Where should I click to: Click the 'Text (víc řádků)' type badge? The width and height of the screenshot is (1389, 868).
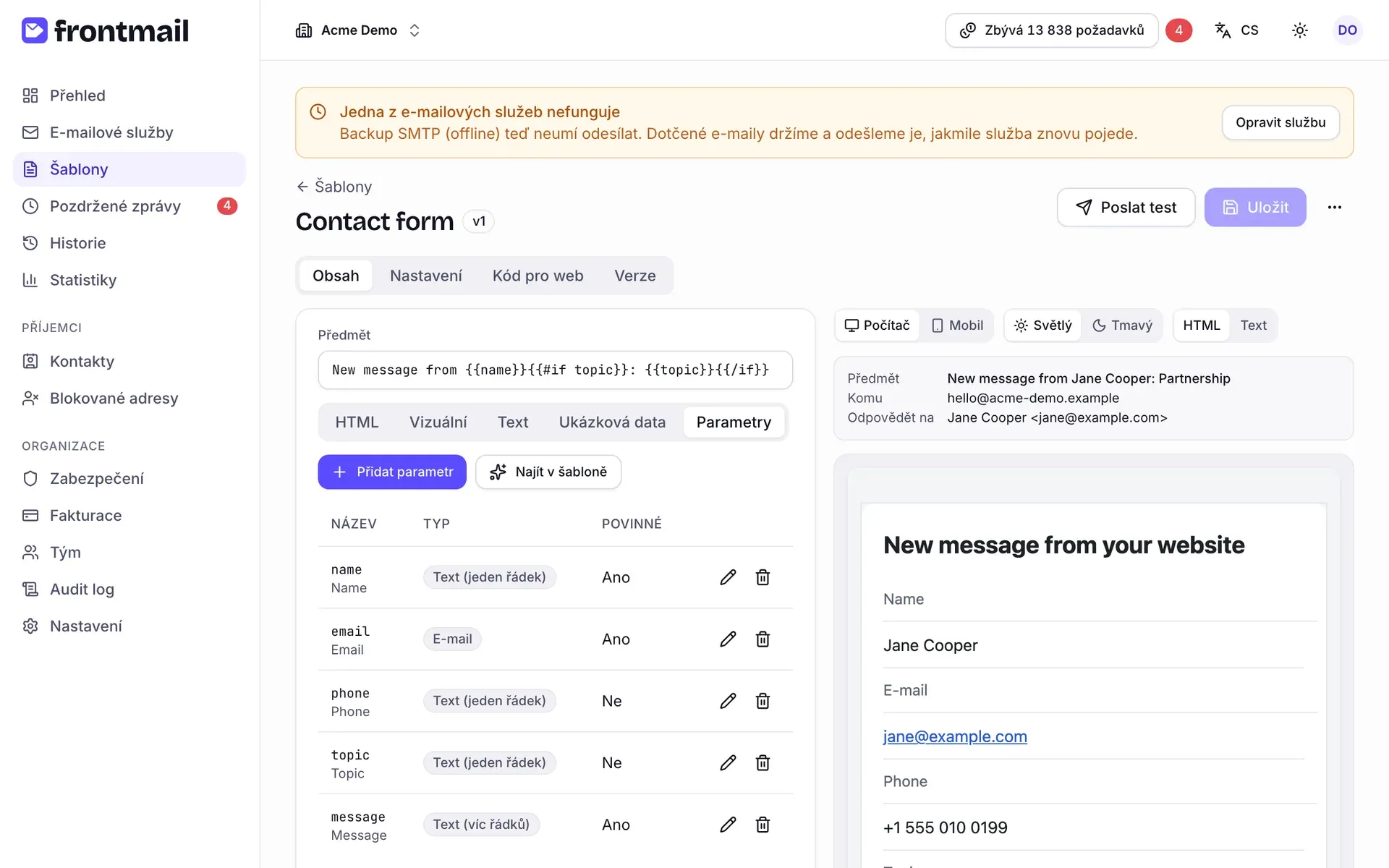[481, 825]
